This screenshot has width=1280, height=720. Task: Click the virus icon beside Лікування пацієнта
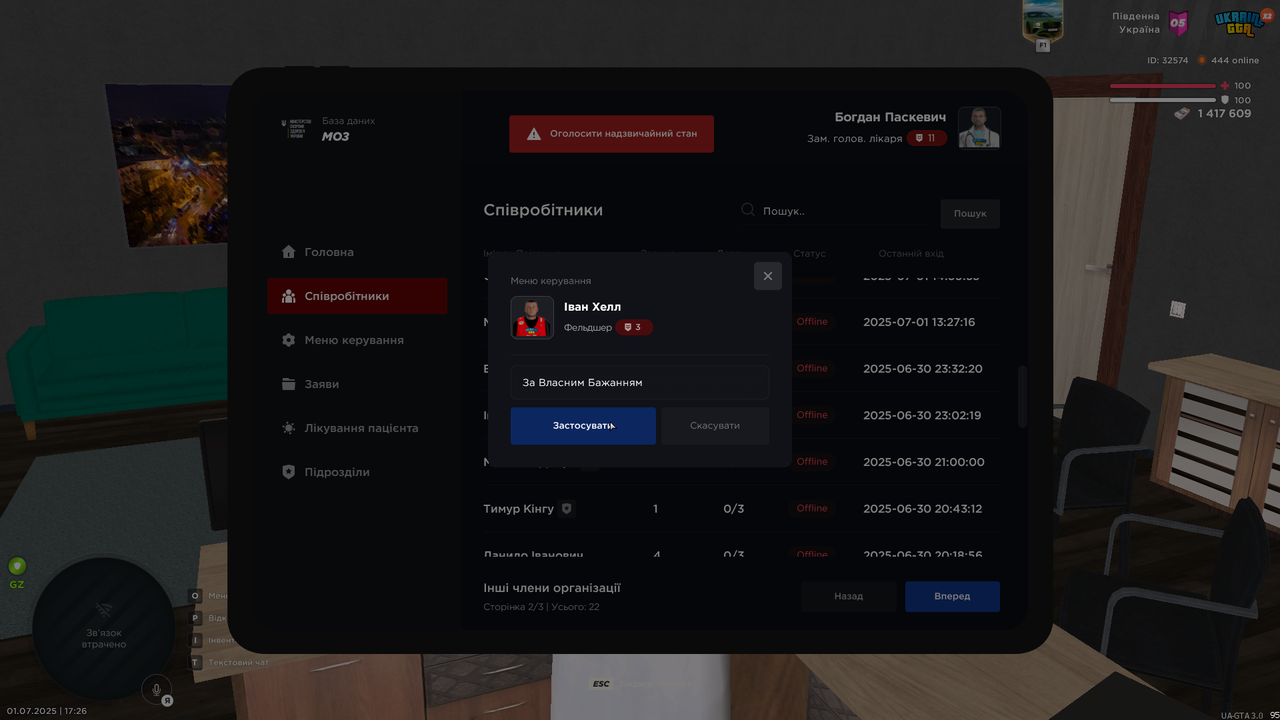[289, 428]
